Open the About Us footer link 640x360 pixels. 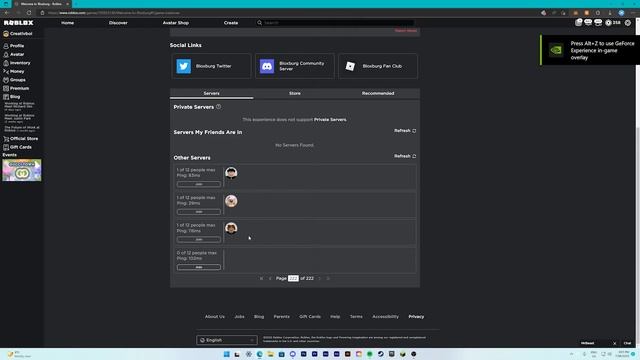click(x=215, y=317)
